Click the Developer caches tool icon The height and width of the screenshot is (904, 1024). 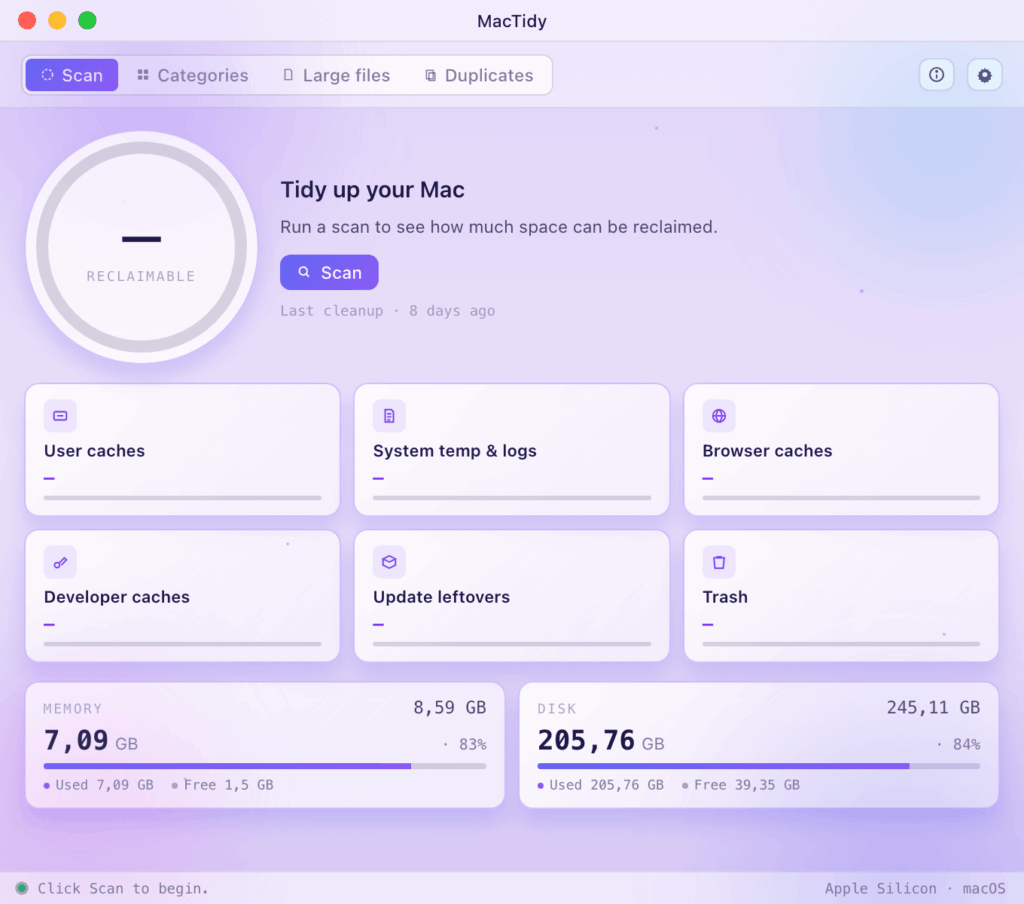[x=60, y=562]
